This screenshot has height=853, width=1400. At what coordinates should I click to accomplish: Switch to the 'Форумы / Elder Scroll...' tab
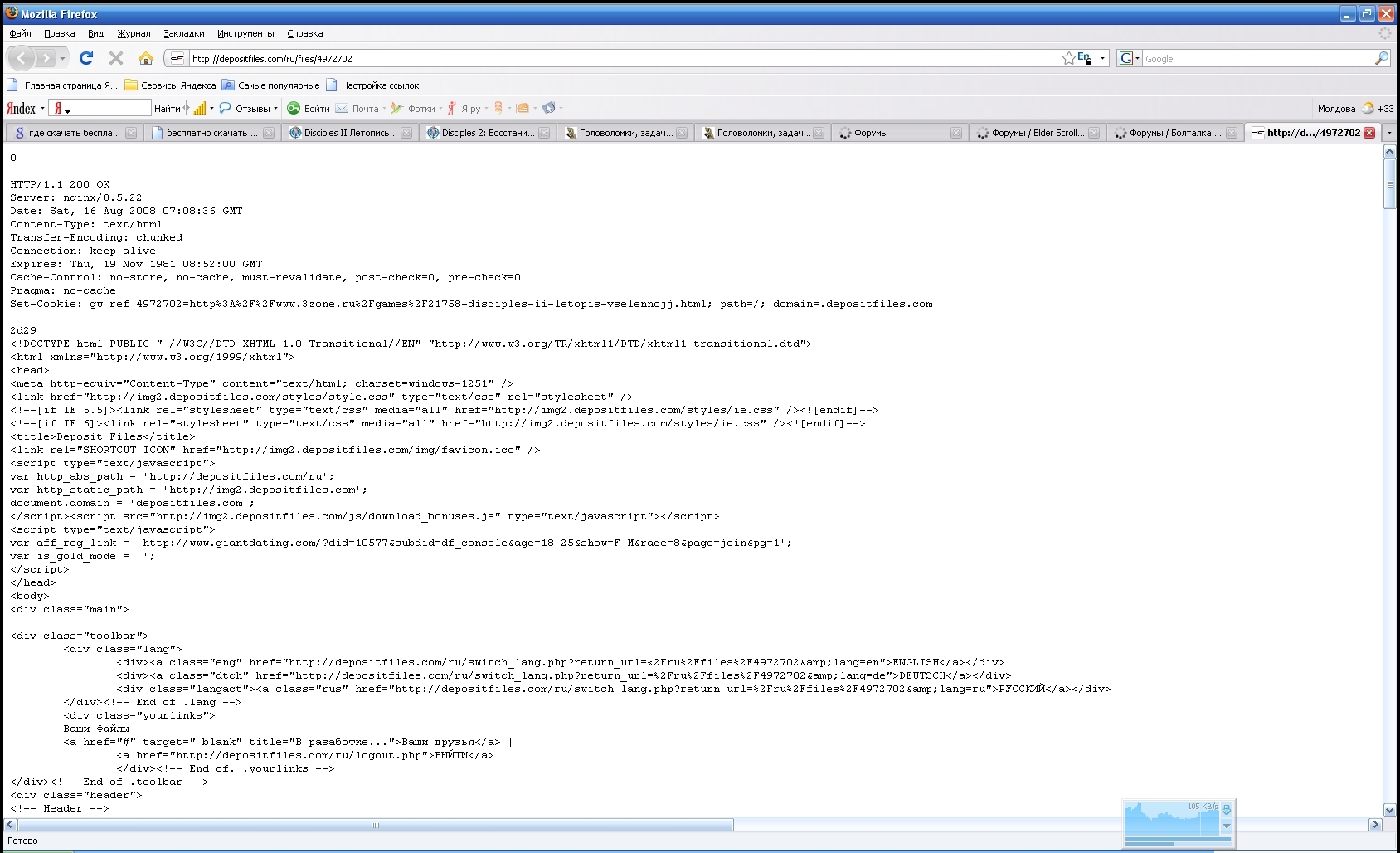[1036, 133]
